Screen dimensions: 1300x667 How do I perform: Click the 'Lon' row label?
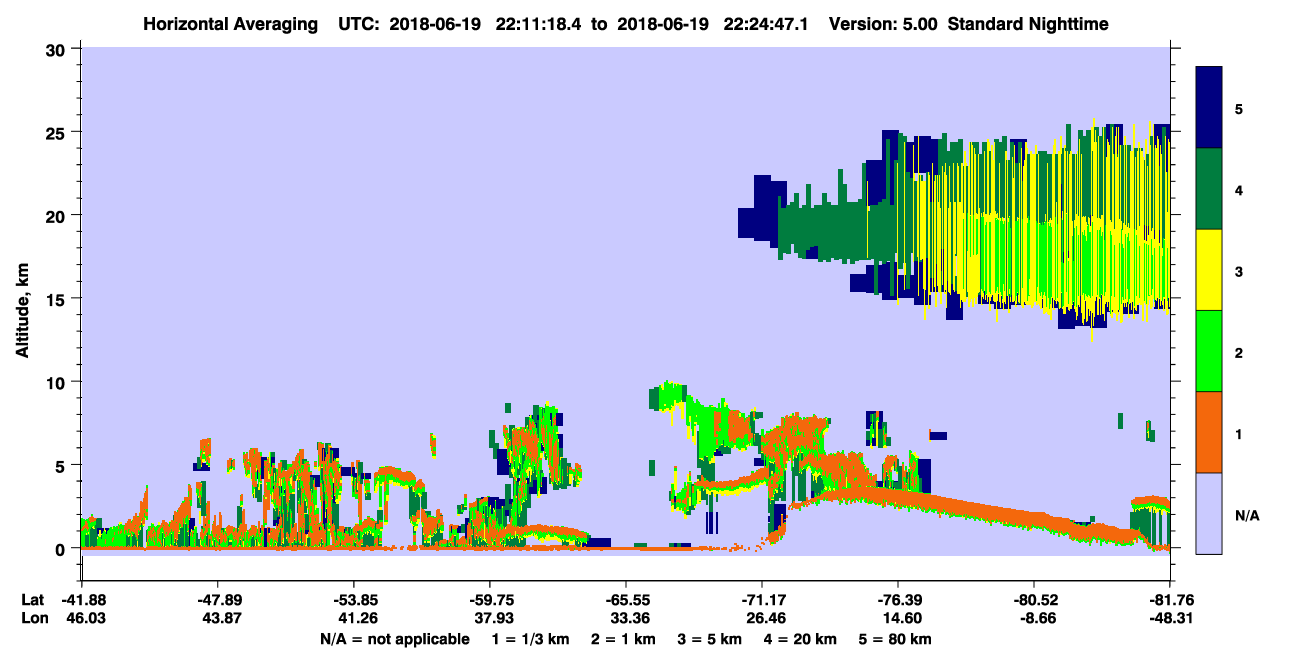coord(33,619)
